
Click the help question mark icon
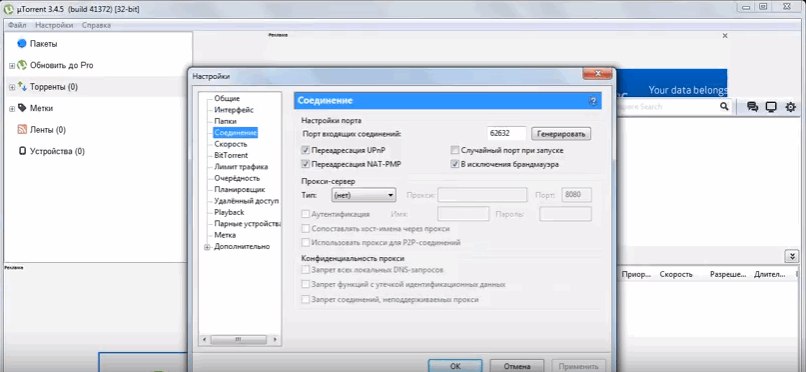[593, 101]
